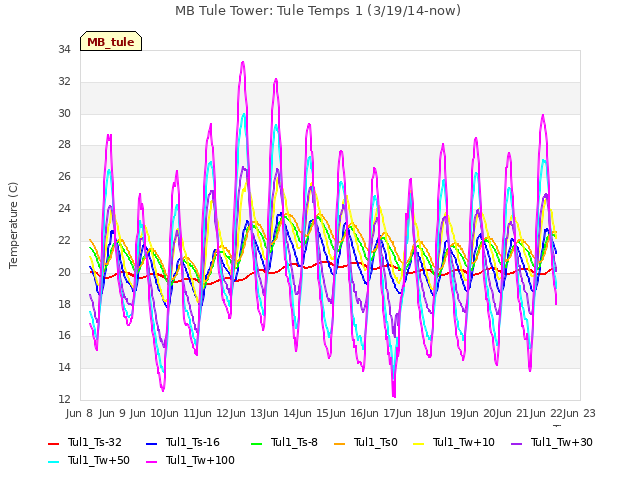This screenshot has height=480, width=640.
Task: Click the cyan Tul1_Tw+50 legend swatch
Action: pyautogui.click(x=53, y=461)
